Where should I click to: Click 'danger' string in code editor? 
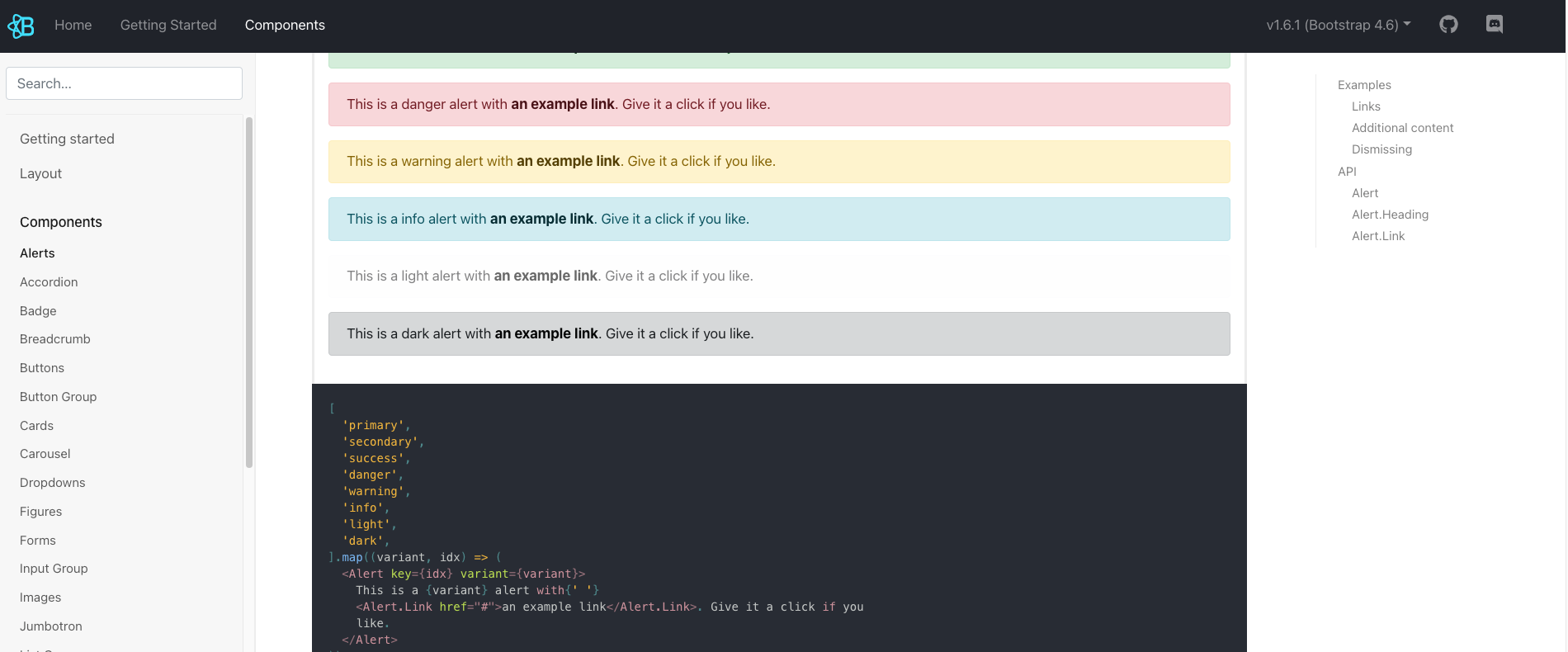(x=370, y=475)
